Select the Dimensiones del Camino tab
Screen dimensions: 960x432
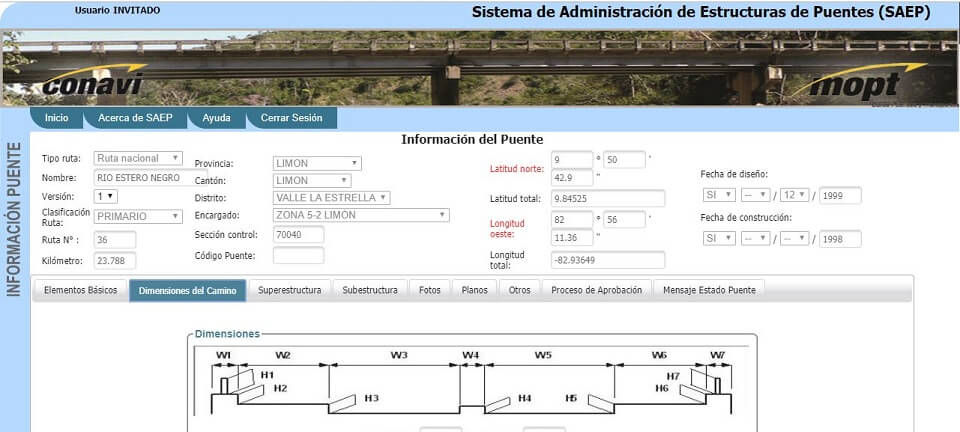pos(187,291)
